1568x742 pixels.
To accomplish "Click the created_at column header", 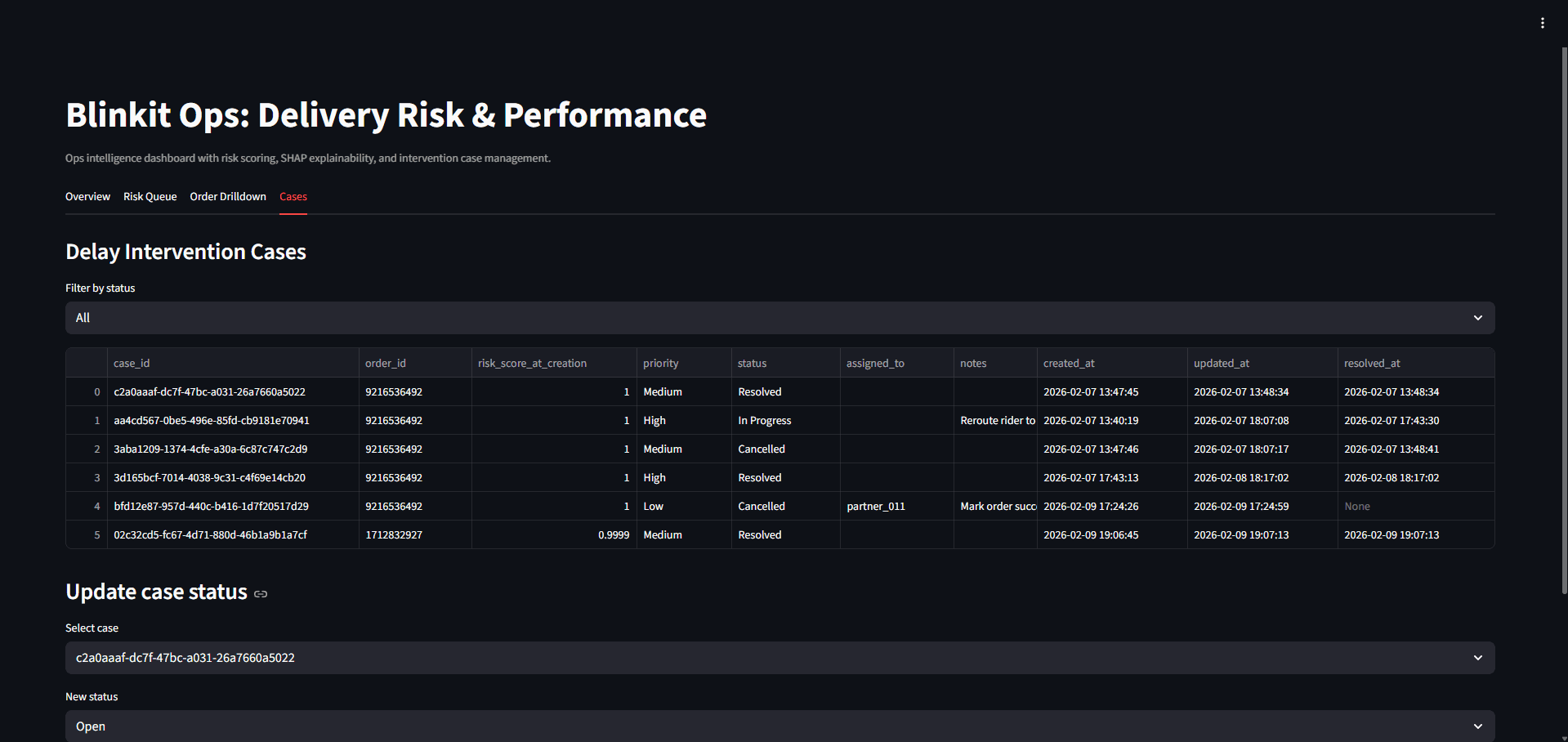I will [1111, 363].
